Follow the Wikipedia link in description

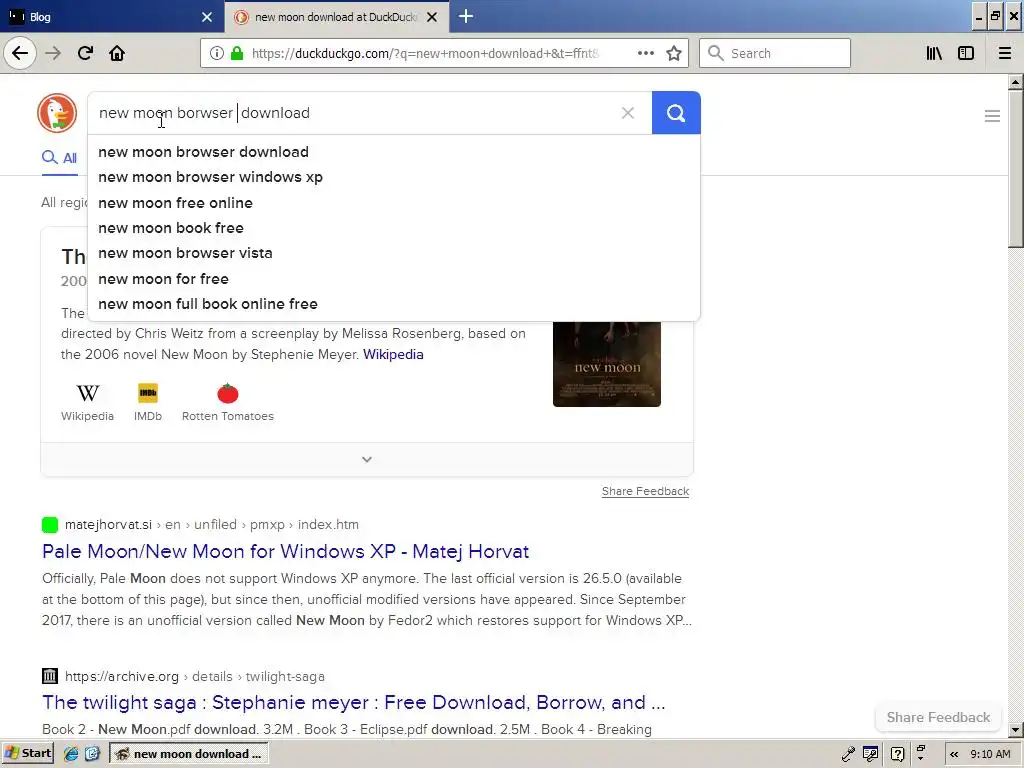click(393, 354)
